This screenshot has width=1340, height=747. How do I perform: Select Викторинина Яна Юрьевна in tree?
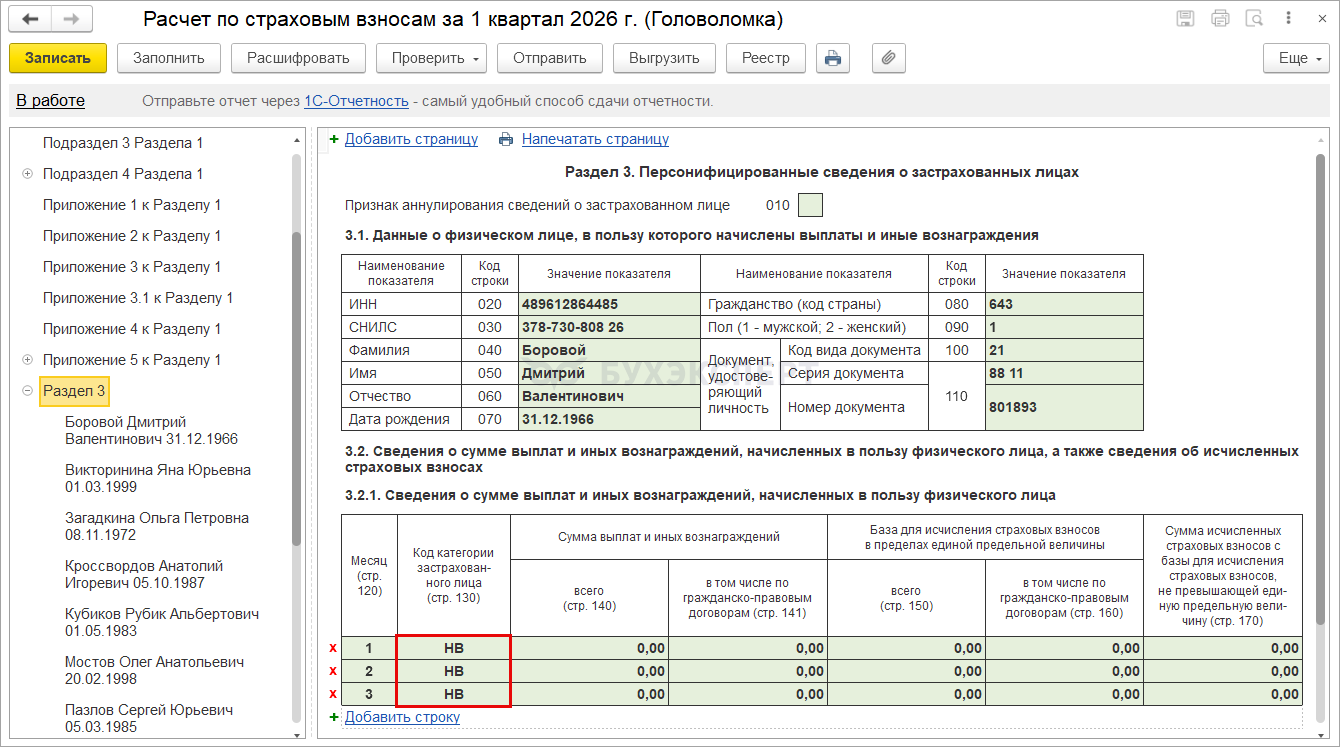click(x=157, y=478)
